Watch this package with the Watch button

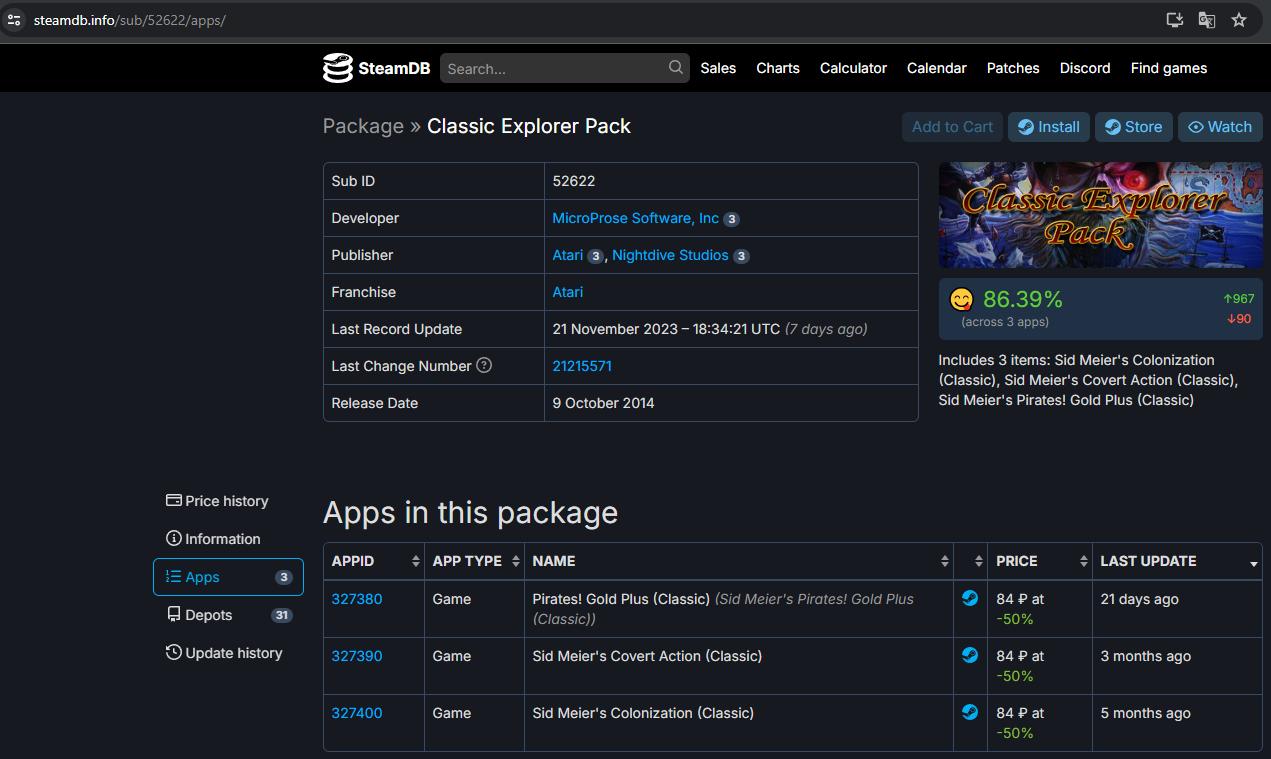click(1219, 127)
